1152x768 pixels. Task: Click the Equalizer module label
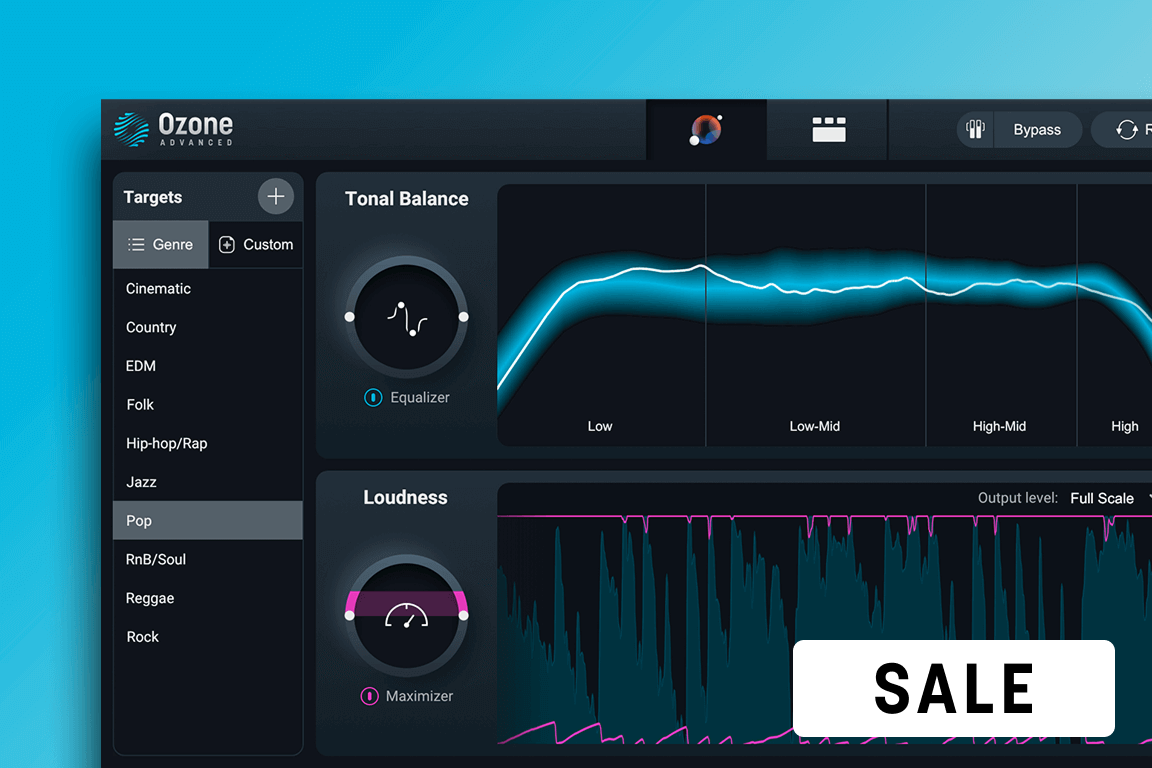pos(420,398)
